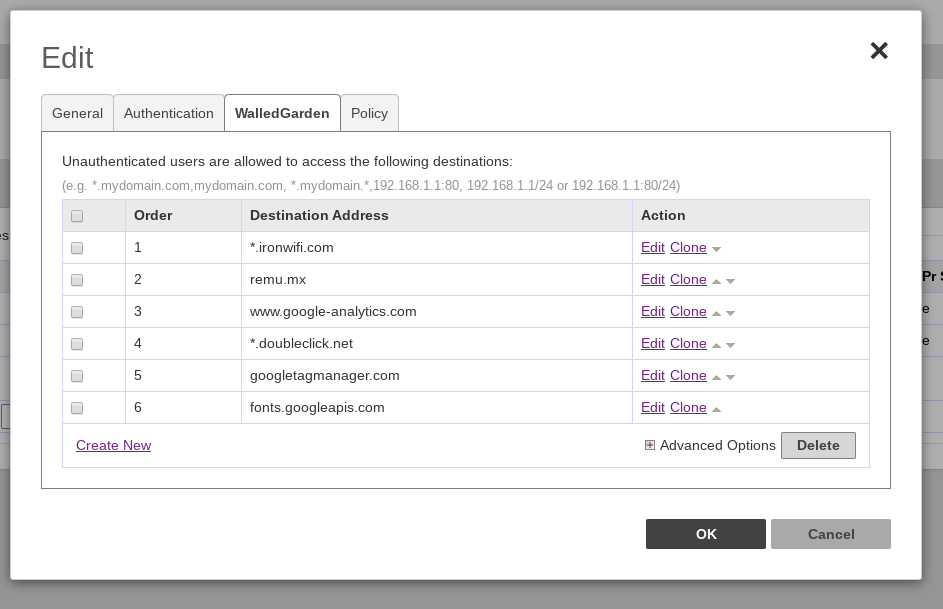Move www.google-analytics.com down via arrow

pos(731,312)
